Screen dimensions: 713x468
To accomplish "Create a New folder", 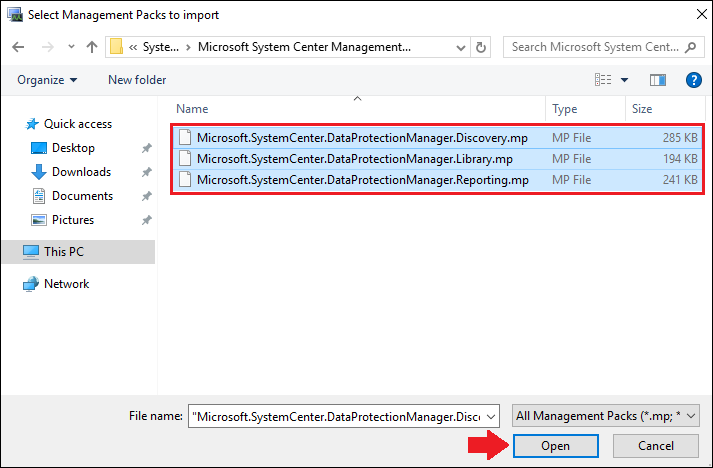I will 137,80.
